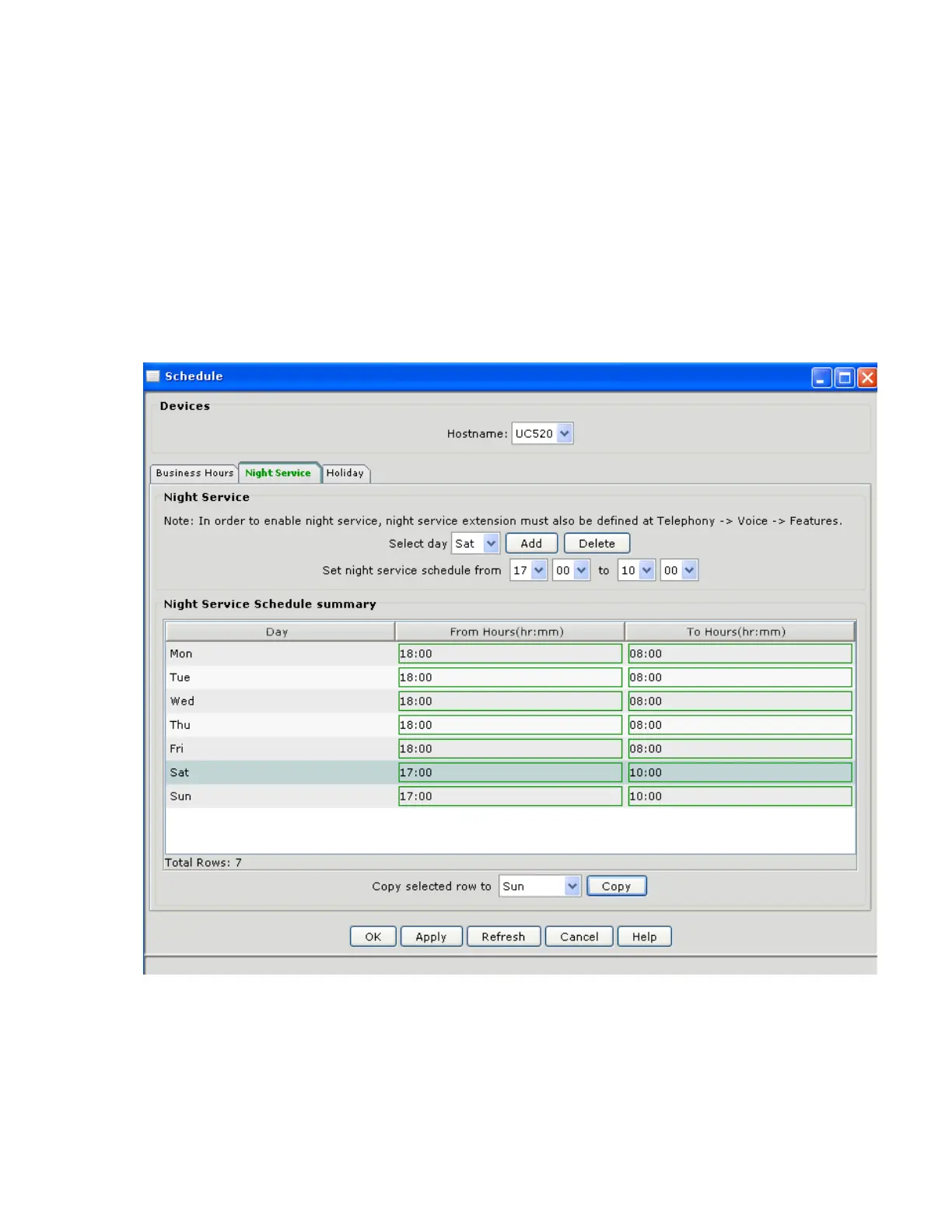Click the Refresh button

coord(503,936)
